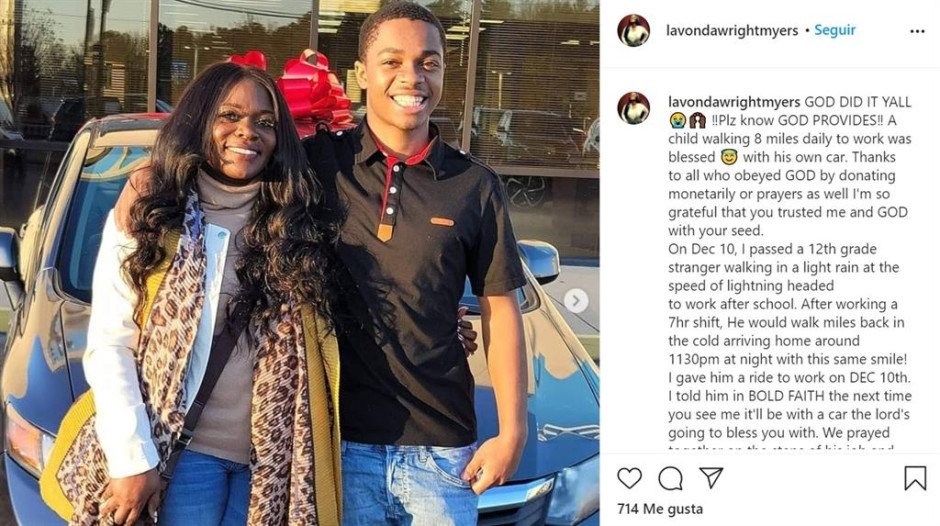
Task: Save the post with the bookmark icon
Action: (915, 478)
